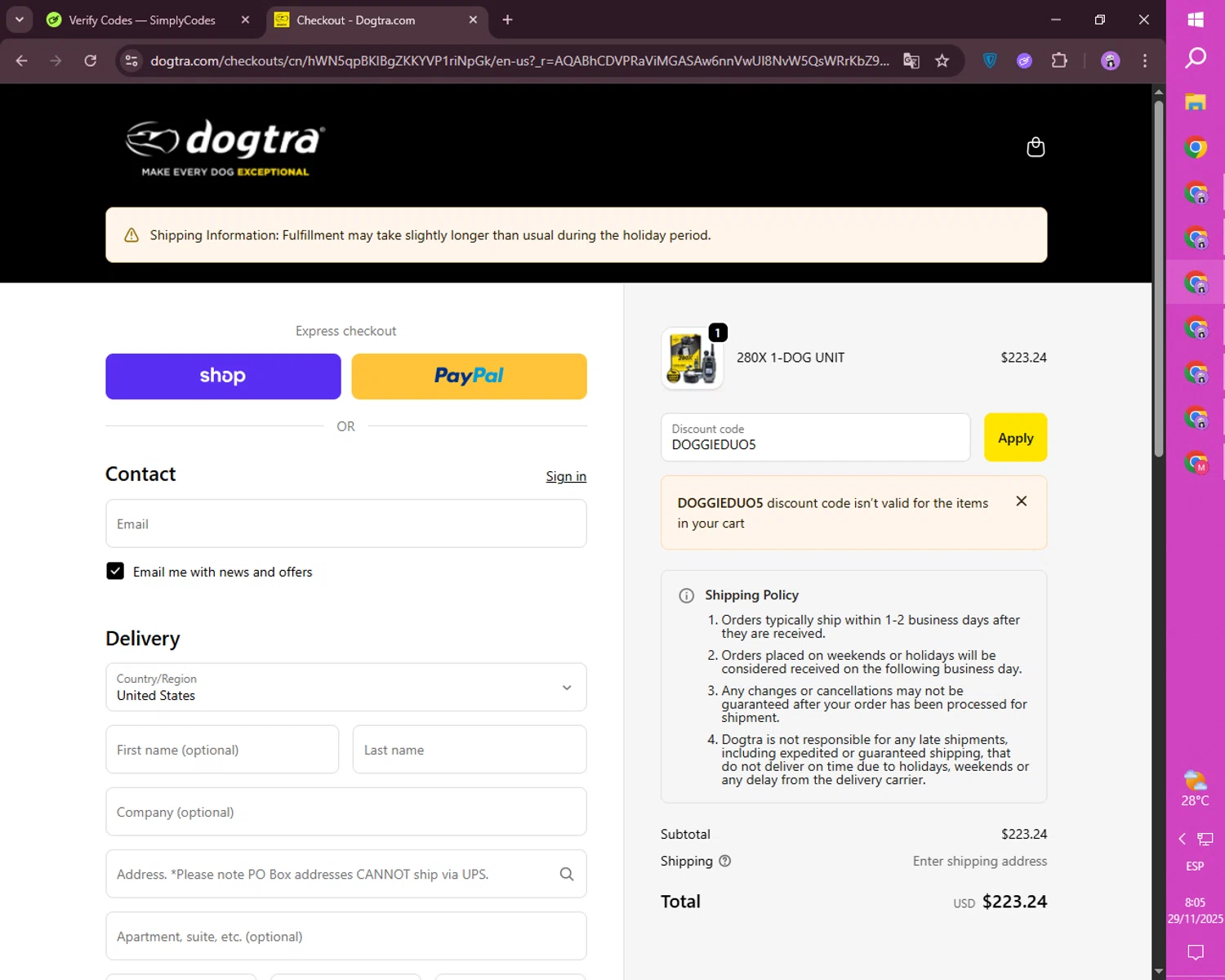Open File Explorer from the taskbar

click(1196, 102)
